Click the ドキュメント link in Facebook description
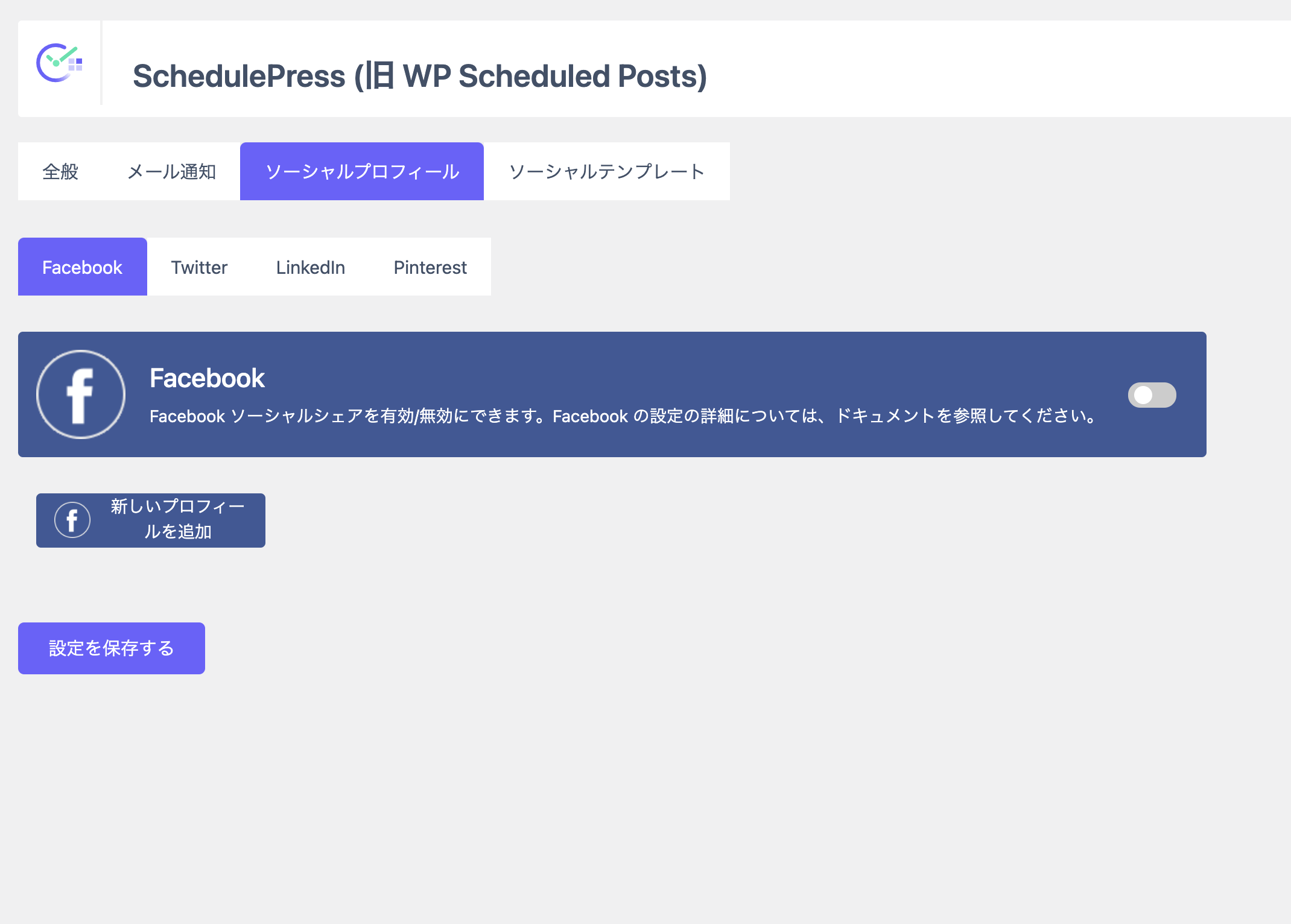 pyautogui.click(x=885, y=416)
